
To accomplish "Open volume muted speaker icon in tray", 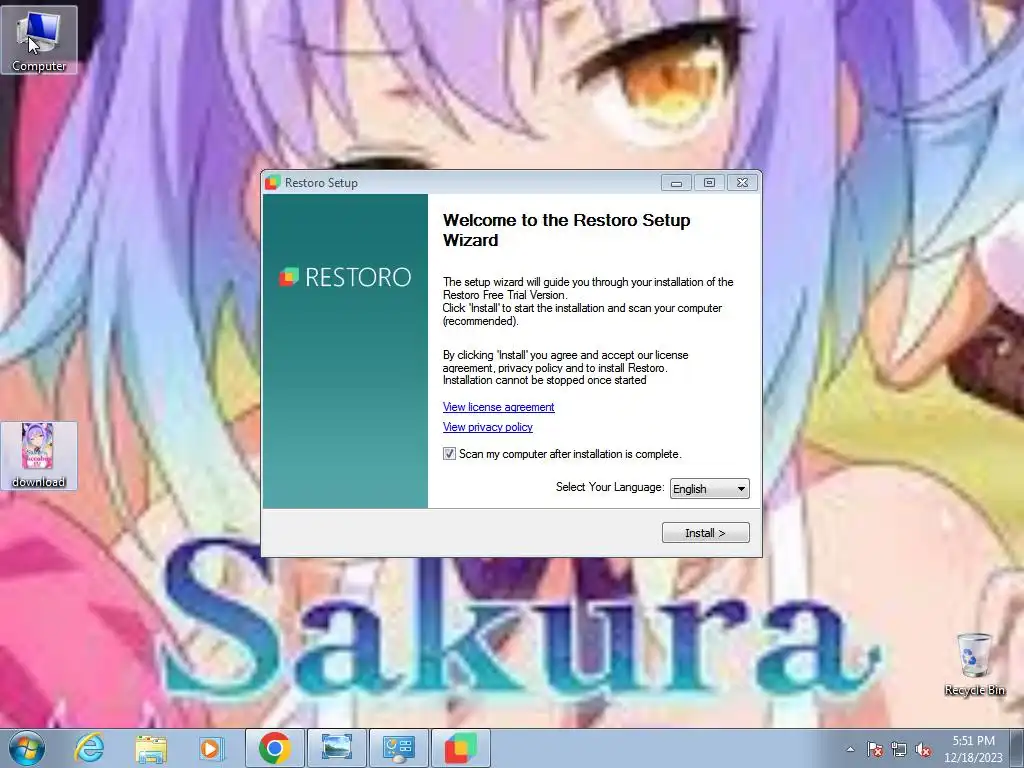I will pos(923,749).
